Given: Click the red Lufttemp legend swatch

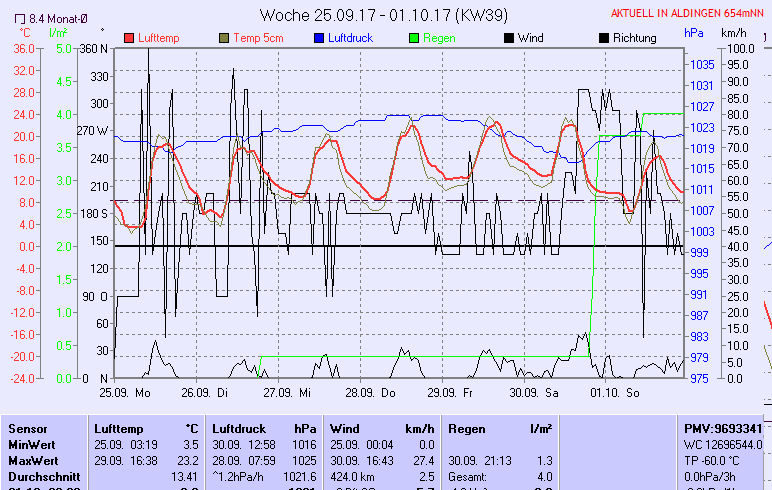Looking at the screenshot, I should click(x=129, y=38).
